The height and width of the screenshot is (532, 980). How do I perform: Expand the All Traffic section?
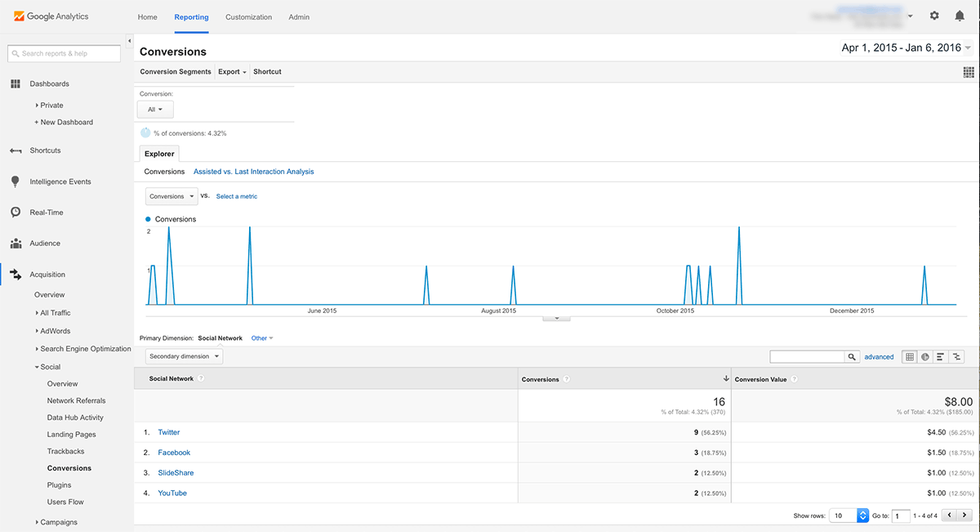[x=53, y=313]
